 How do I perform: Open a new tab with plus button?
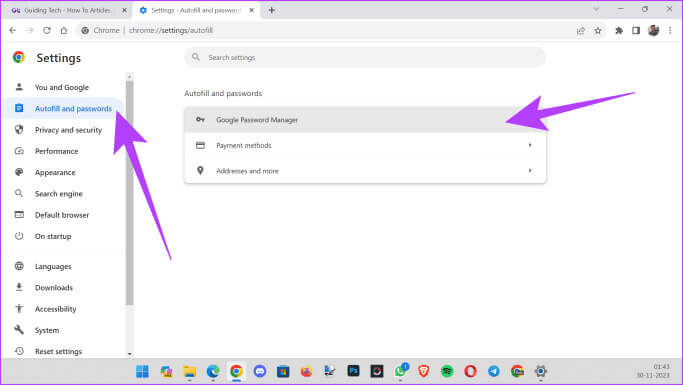coord(271,10)
